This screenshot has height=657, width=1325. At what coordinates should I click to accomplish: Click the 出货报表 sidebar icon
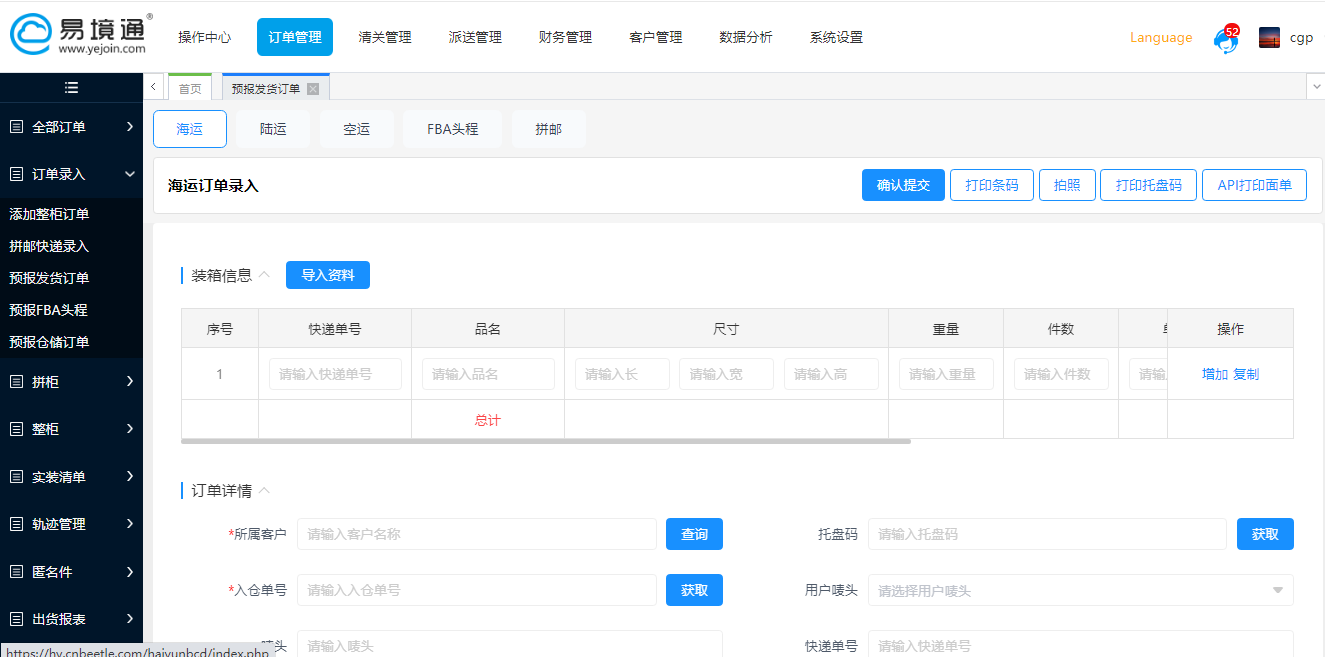coord(16,619)
